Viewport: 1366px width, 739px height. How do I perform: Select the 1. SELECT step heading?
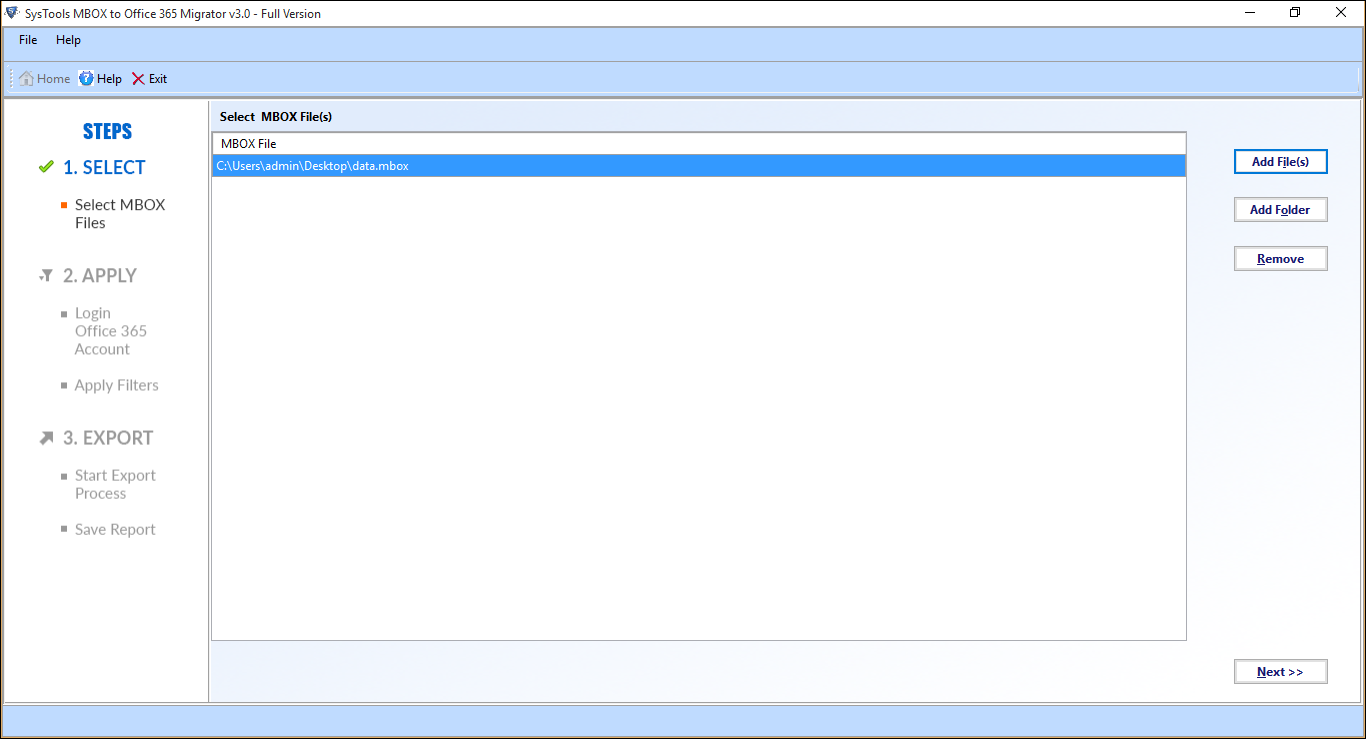coord(104,167)
